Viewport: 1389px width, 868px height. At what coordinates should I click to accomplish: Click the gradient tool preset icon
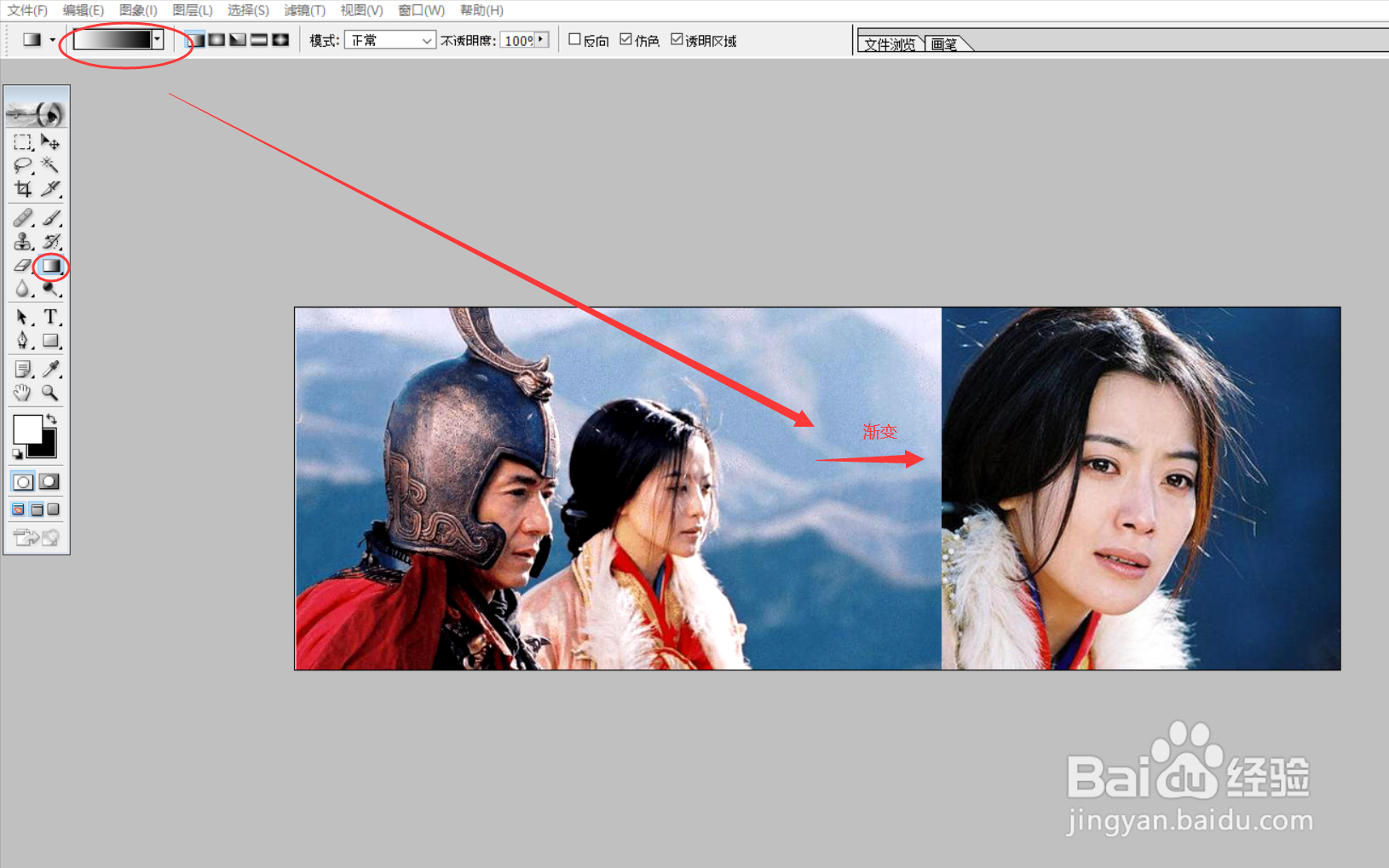click(x=32, y=40)
